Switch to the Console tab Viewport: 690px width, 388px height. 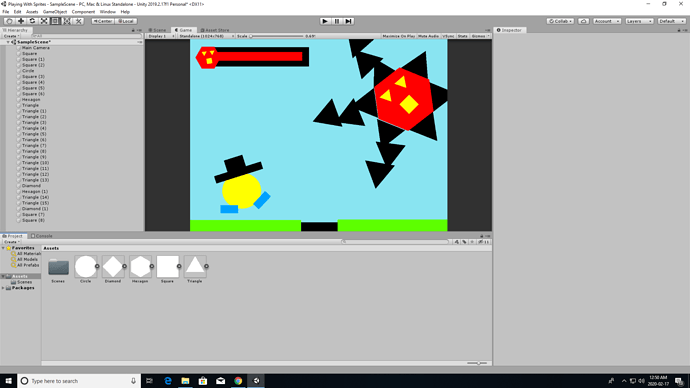click(x=42, y=236)
